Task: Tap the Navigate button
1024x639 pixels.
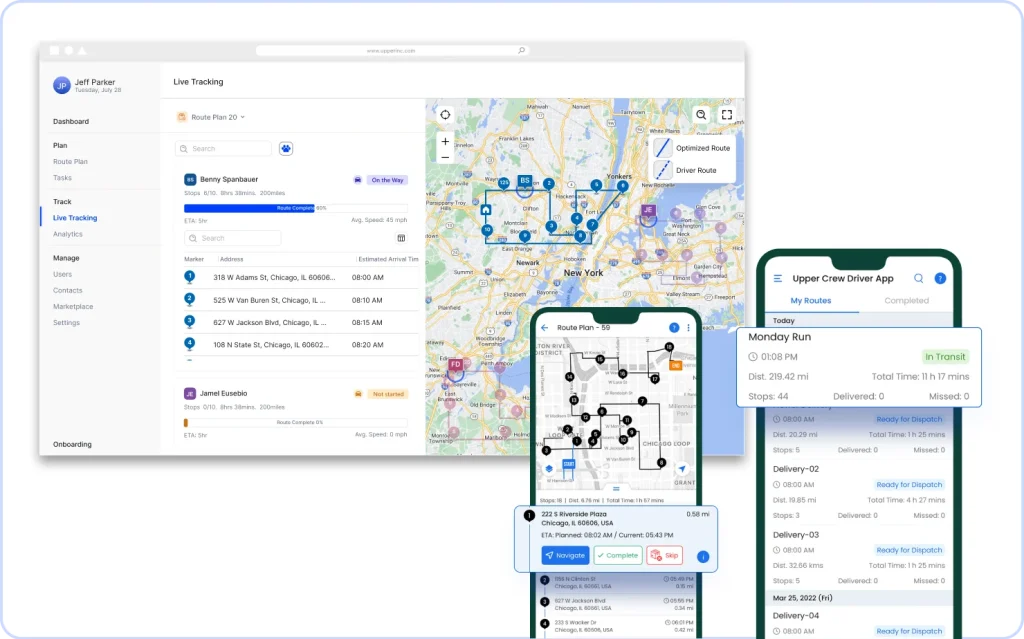Action: (x=566, y=555)
